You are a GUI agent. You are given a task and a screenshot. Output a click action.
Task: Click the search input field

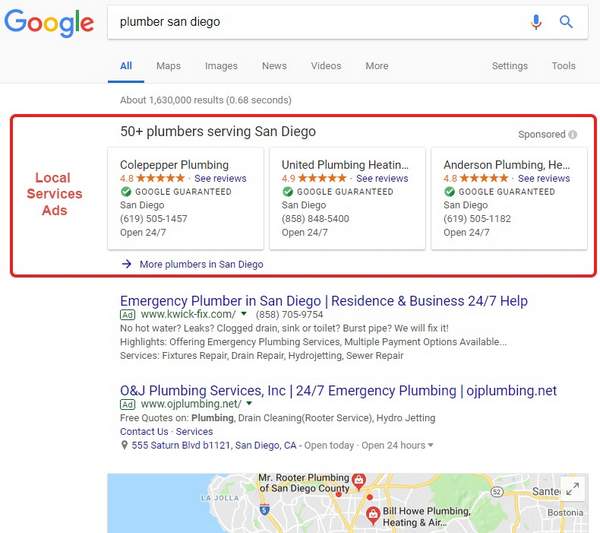(x=320, y=22)
